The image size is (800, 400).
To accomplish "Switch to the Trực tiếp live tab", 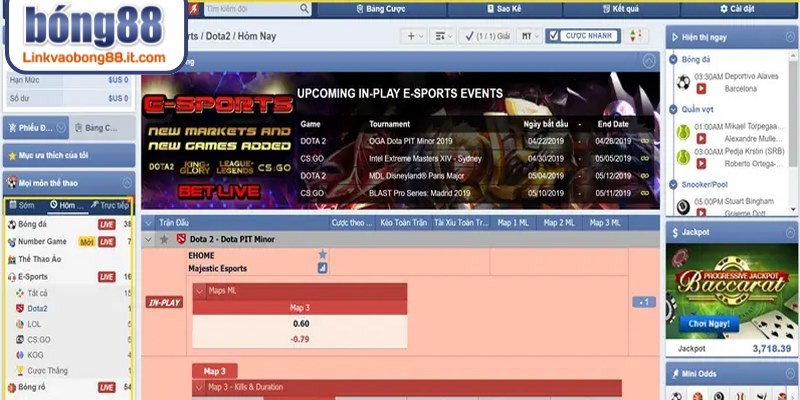I will [x=109, y=205].
